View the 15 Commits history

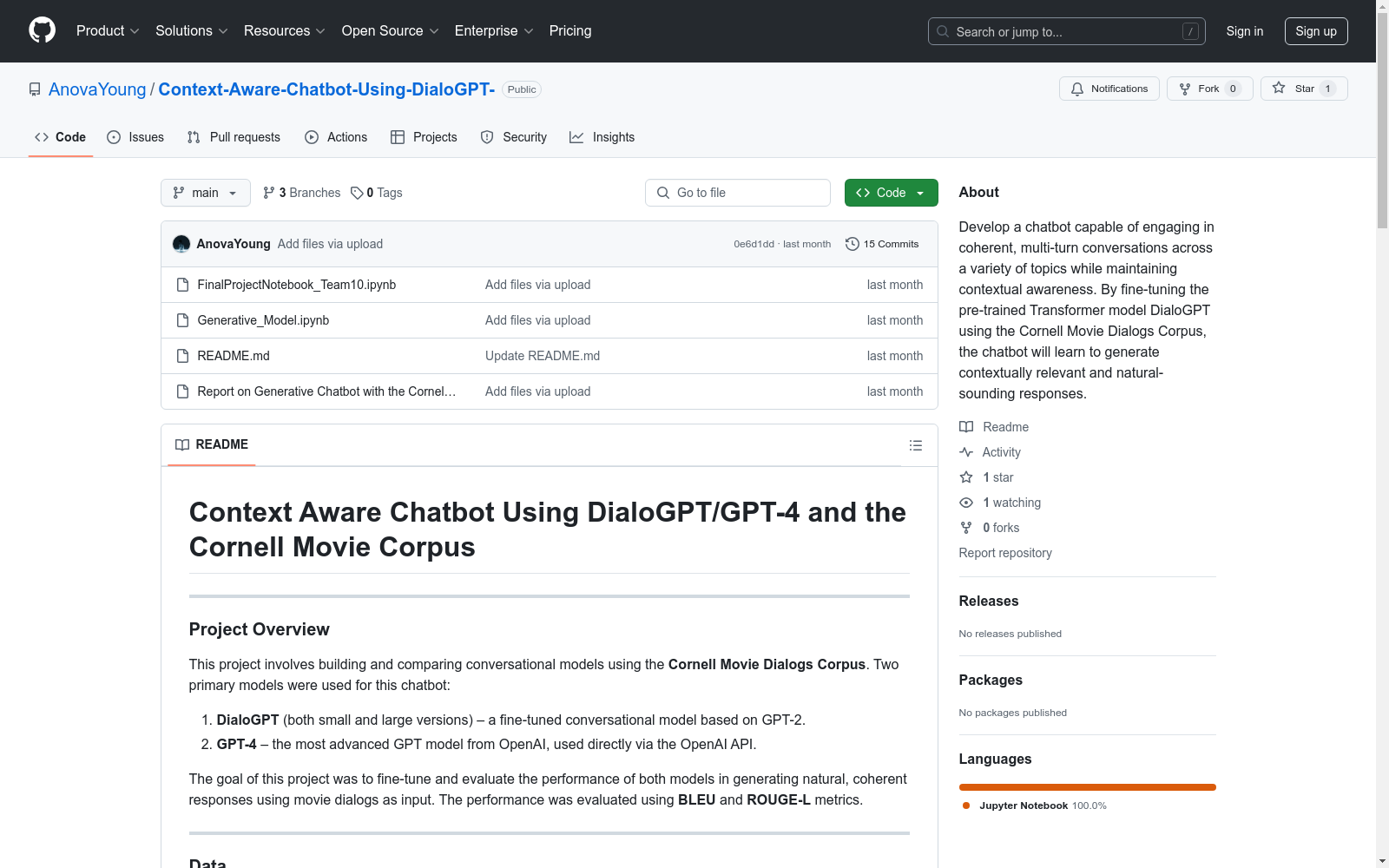coord(882,244)
